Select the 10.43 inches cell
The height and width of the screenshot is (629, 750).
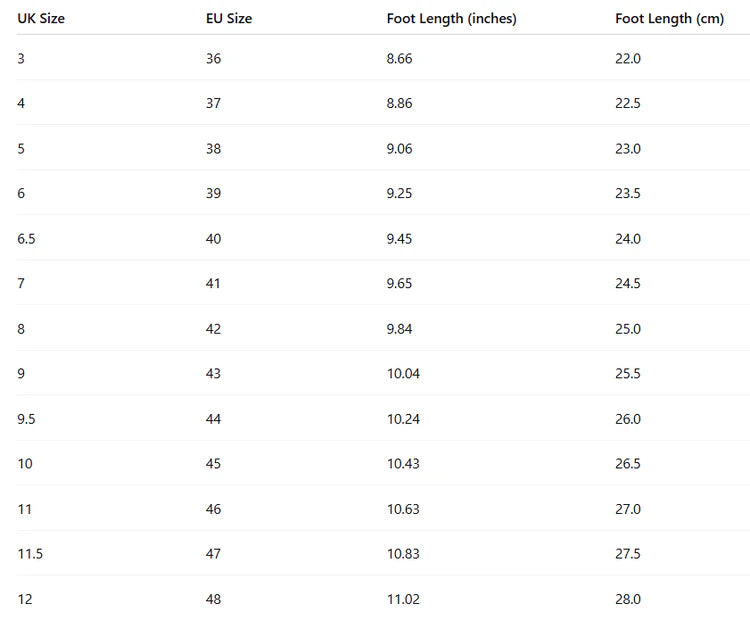(x=403, y=464)
